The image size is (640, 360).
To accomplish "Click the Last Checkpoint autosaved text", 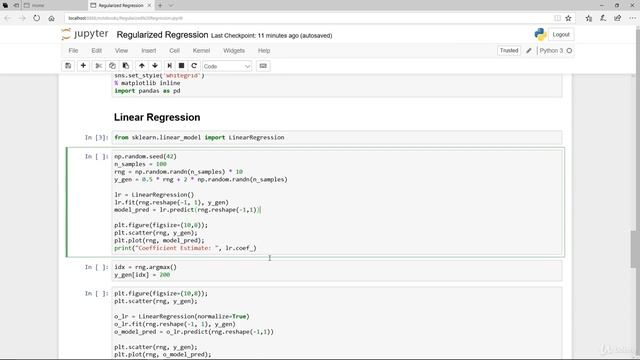I will tap(271, 36).
